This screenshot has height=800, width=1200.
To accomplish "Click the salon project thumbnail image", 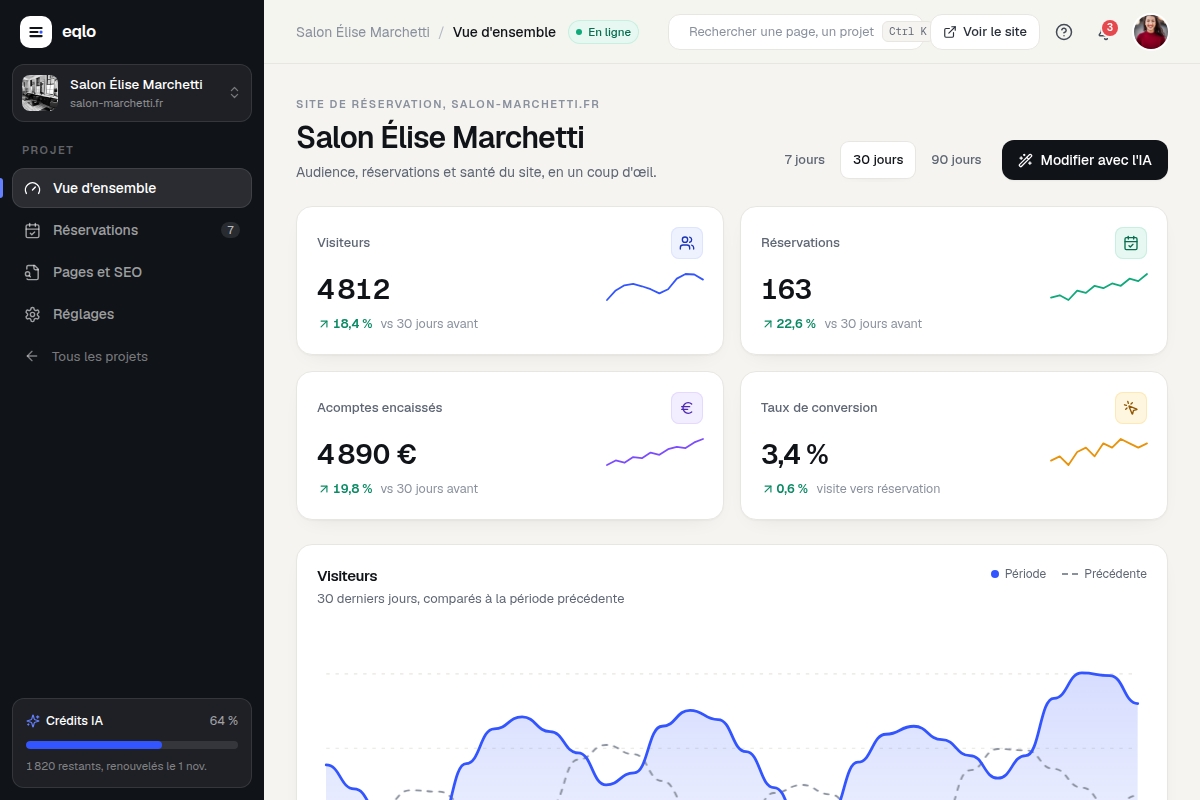I will 40,92.
